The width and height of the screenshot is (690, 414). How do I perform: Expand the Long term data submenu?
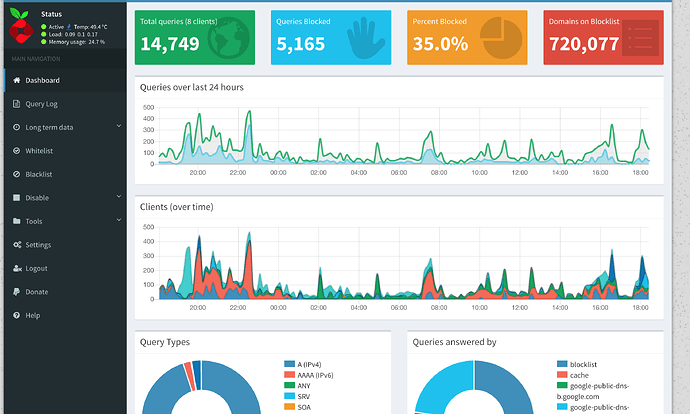pos(119,127)
